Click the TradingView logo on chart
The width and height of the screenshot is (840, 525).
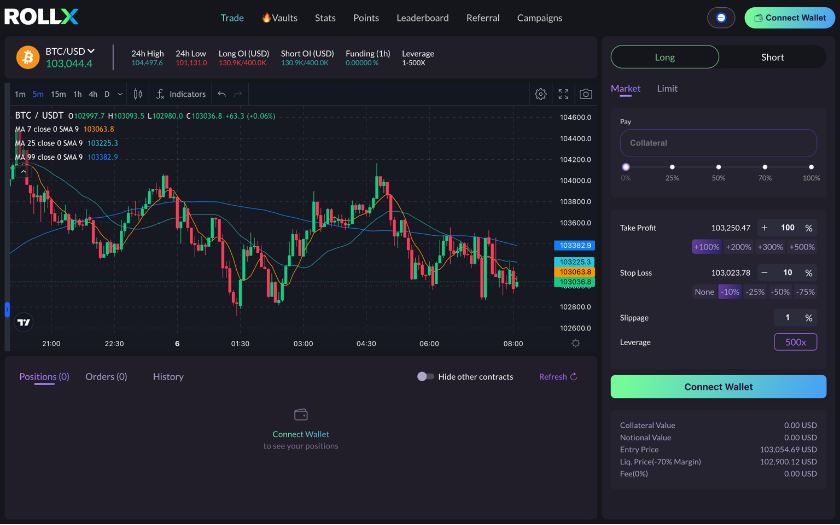[x=24, y=322]
